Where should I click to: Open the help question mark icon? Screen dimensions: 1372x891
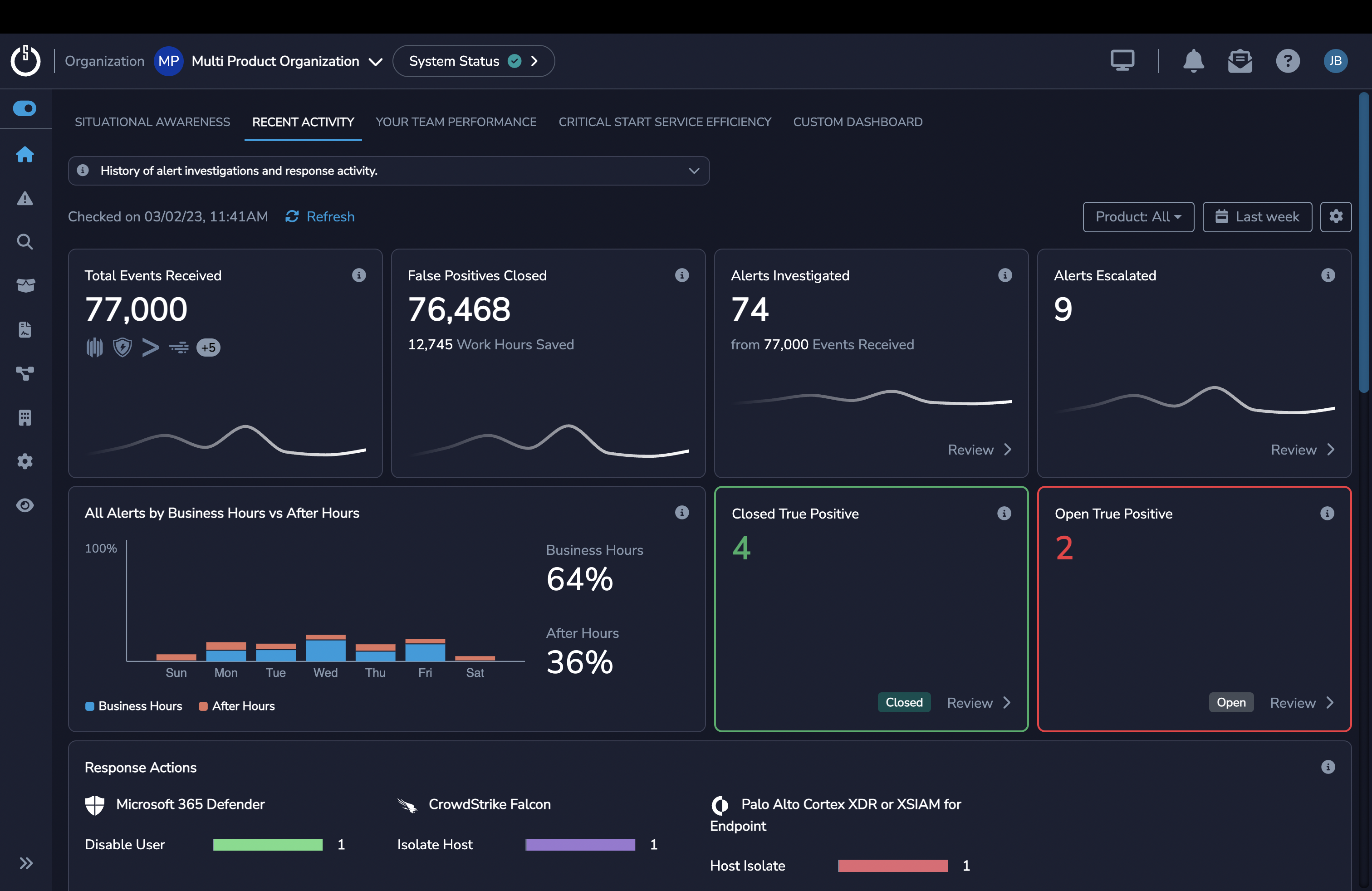tap(1288, 60)
